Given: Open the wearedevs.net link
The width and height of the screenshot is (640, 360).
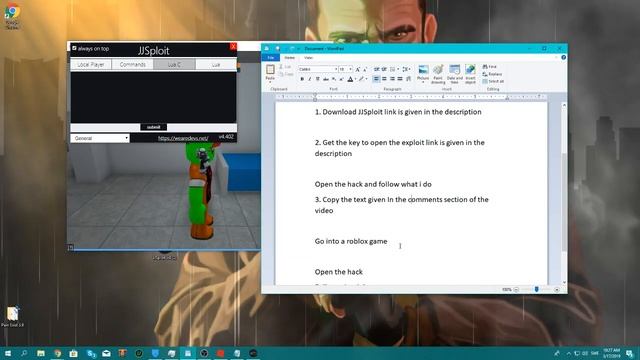Looking at the screenshot, I should 183,138.
